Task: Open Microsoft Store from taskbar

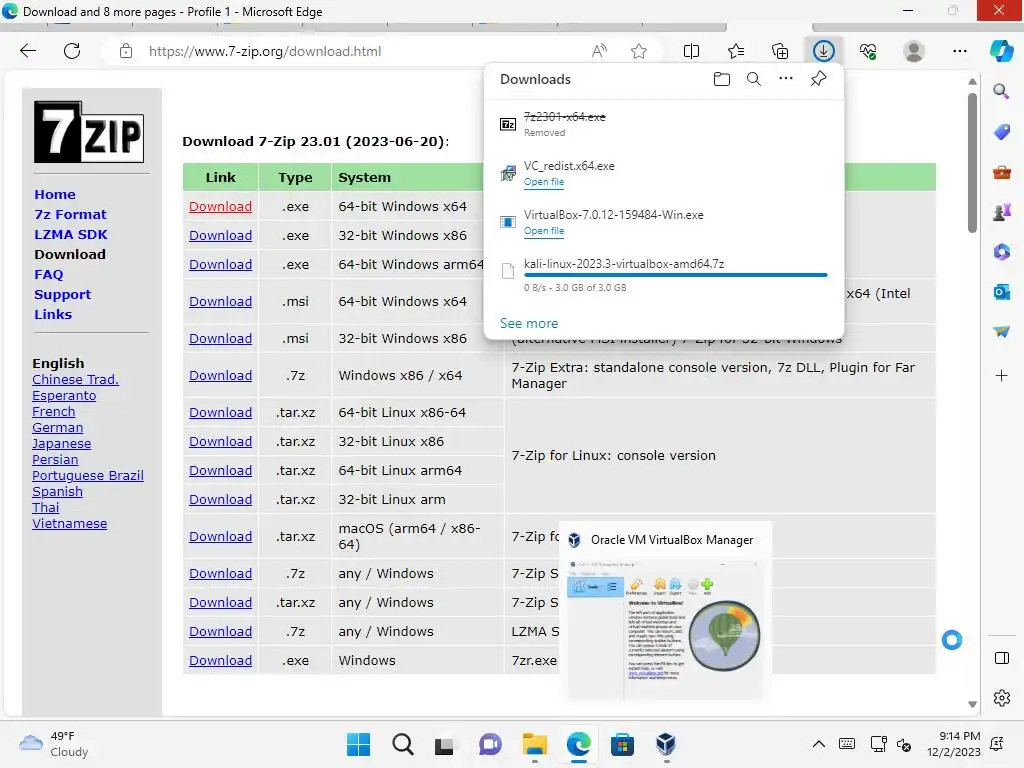Action: (622, 744)
